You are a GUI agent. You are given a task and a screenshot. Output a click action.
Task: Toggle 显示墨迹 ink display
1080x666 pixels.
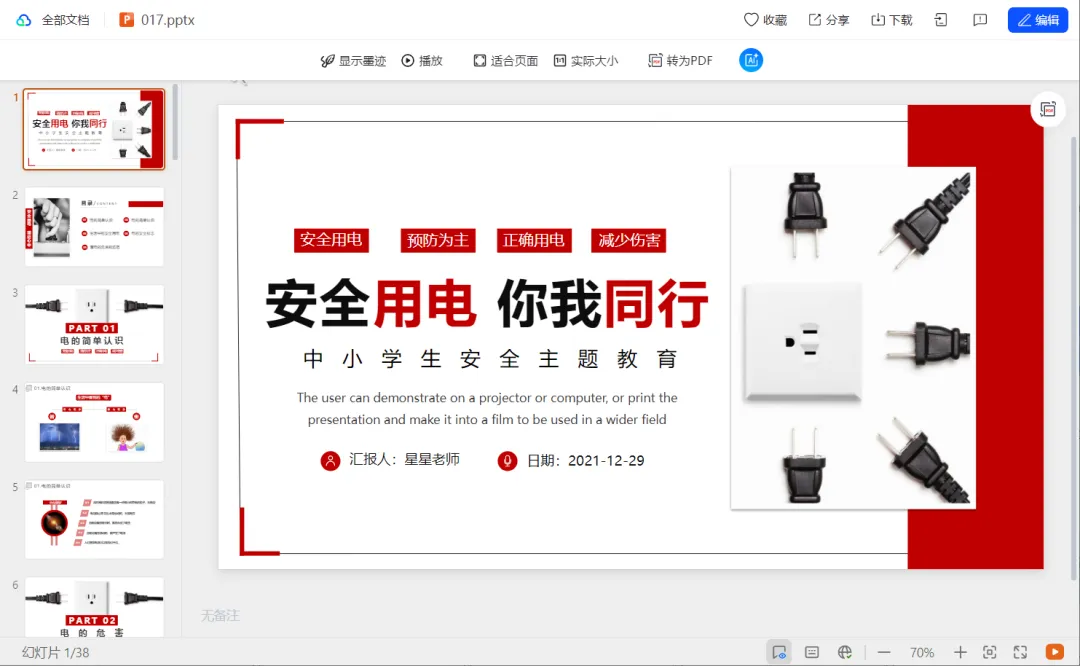(x=353, y=61)
